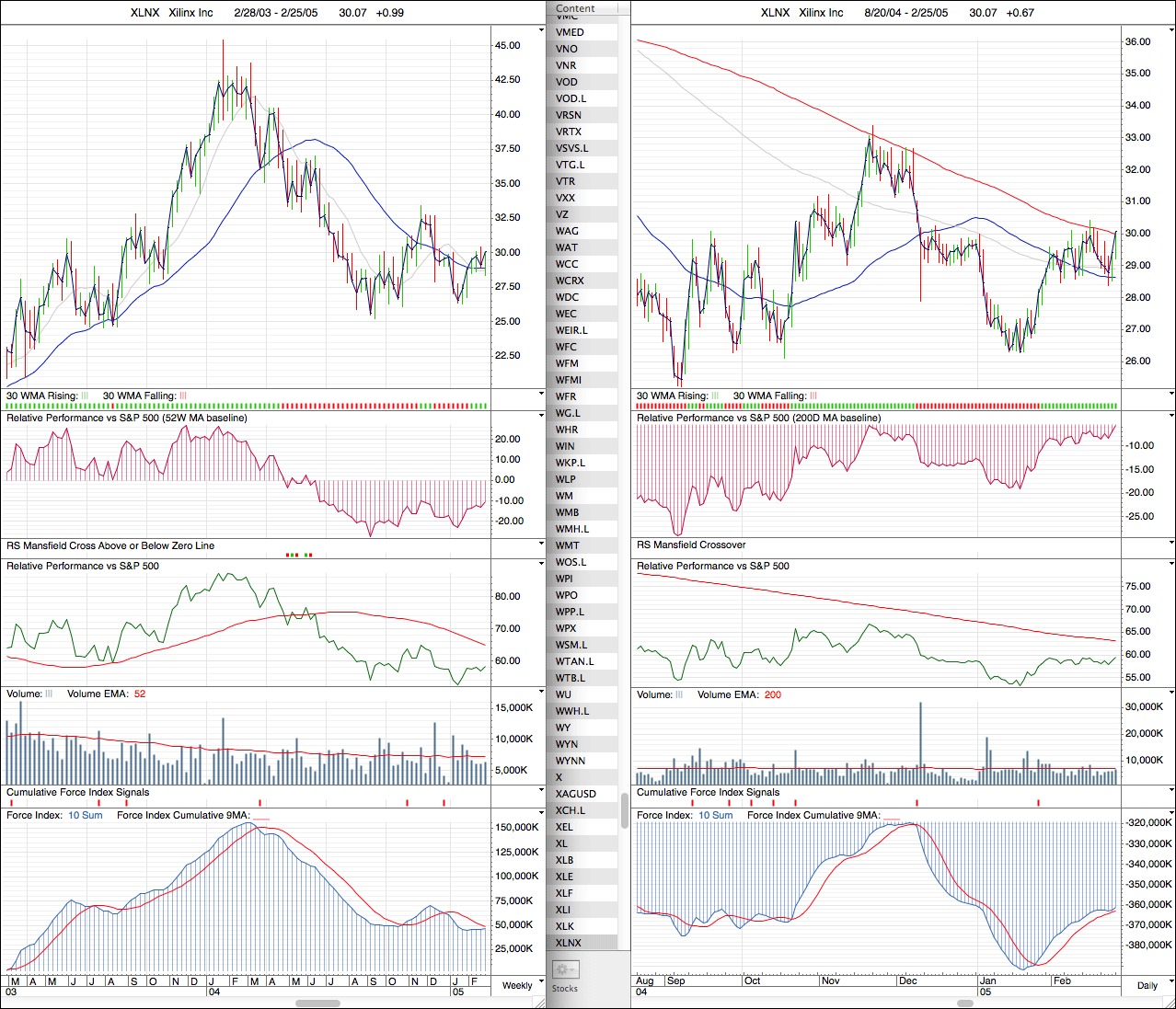Expand the weekly Volume pane options arrow
The image size is (1176, 1009).
(x=541, y=693)
